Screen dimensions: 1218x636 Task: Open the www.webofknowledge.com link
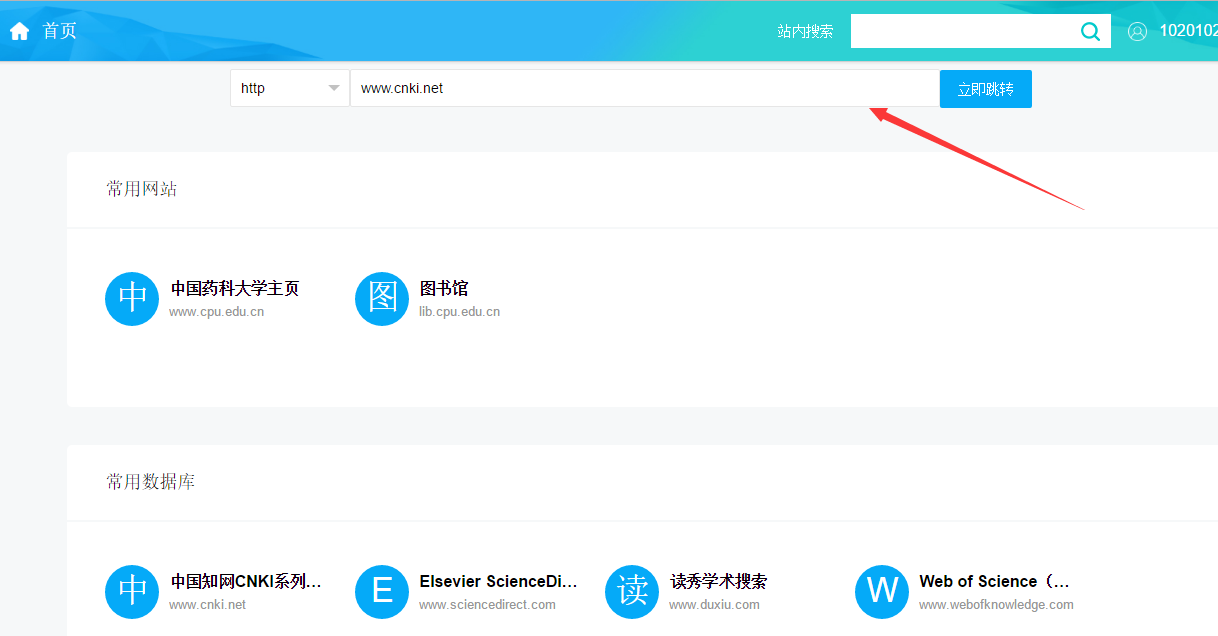pos(996,605)
